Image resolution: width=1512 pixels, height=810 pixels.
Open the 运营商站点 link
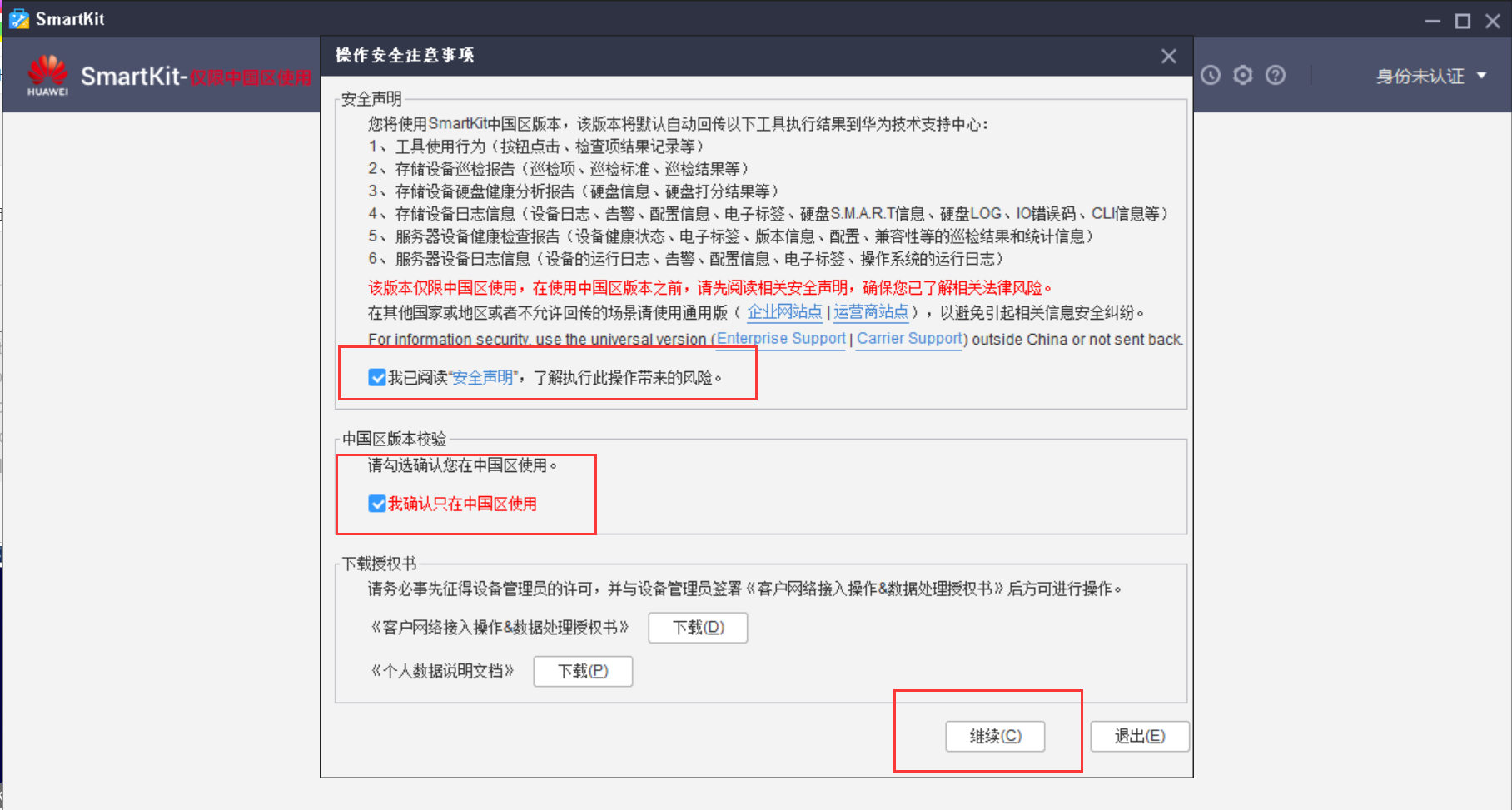(x=871, y=312)
